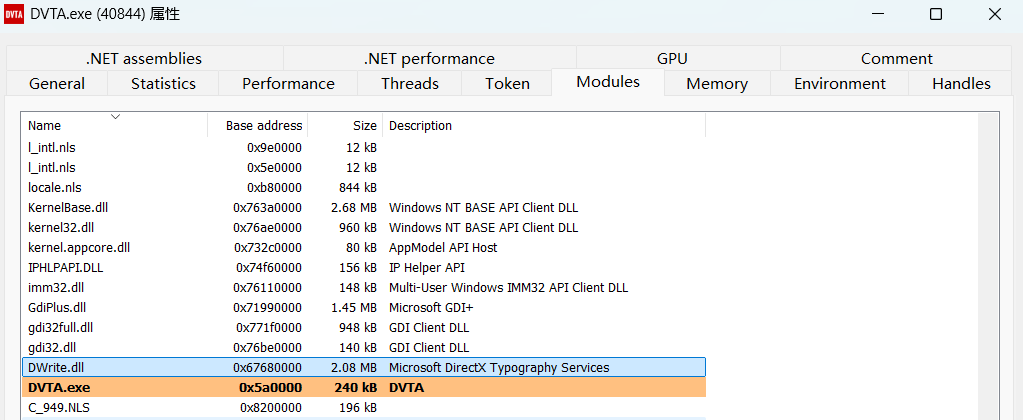Click the Description column header
The width and height of the screenshot is (1023, 420).
[x=420, y=126]
